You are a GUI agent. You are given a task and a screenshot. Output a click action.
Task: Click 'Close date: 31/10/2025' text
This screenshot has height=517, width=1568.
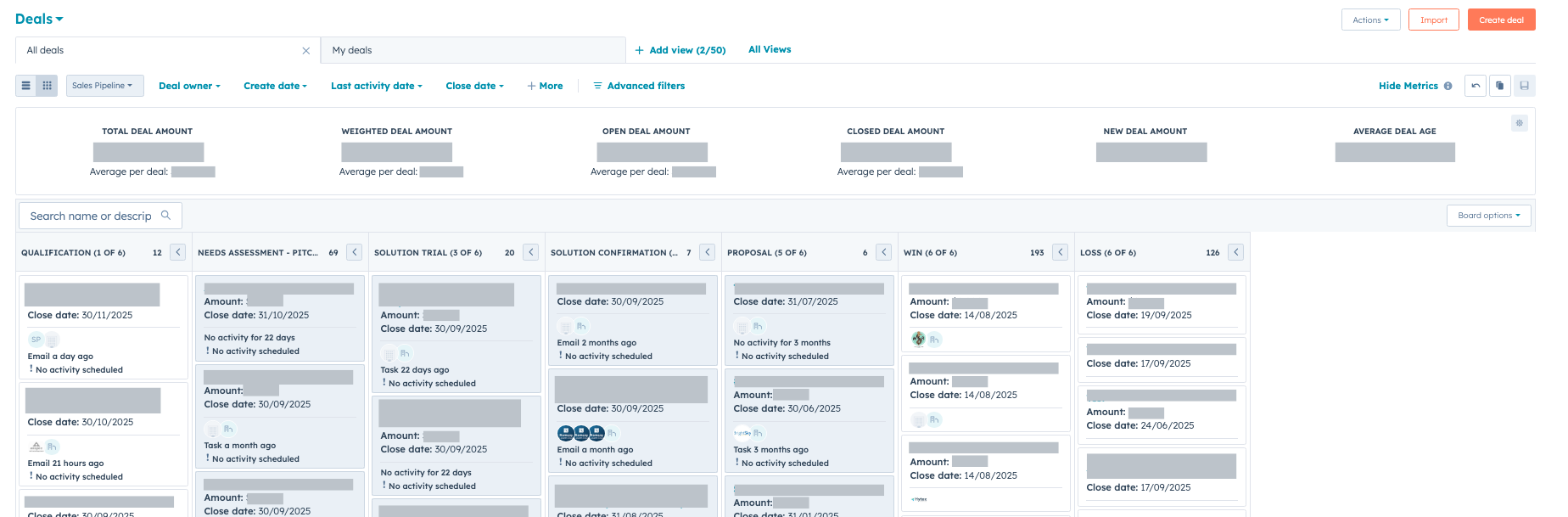point(256,315)
